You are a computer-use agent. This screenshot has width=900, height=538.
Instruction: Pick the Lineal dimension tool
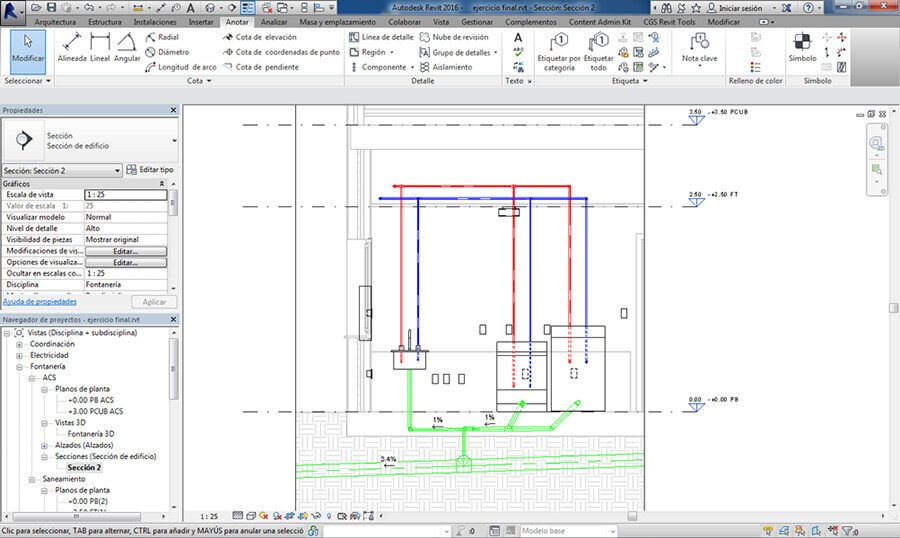coord(100,48)
